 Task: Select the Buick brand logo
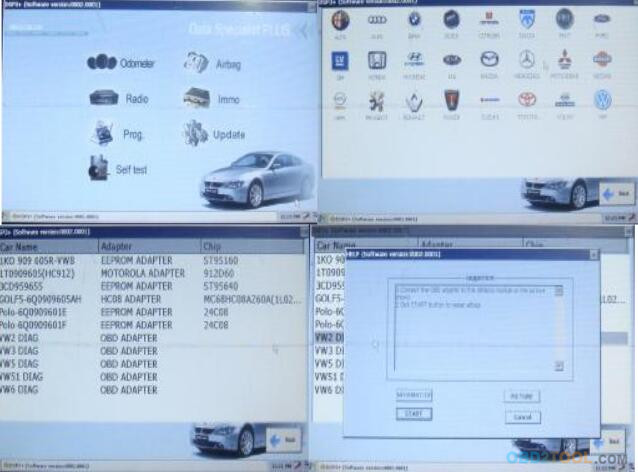coord(452,20)
